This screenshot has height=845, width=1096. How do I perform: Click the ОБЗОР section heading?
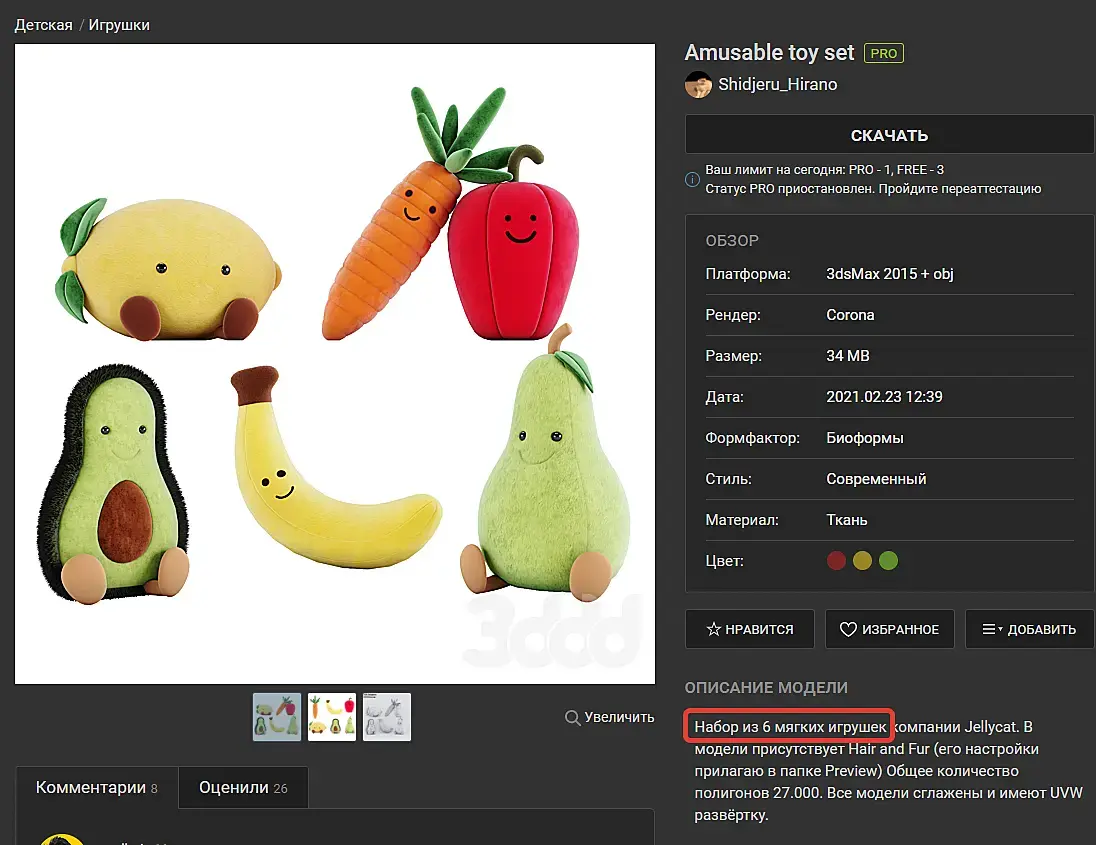pos(732,240)
